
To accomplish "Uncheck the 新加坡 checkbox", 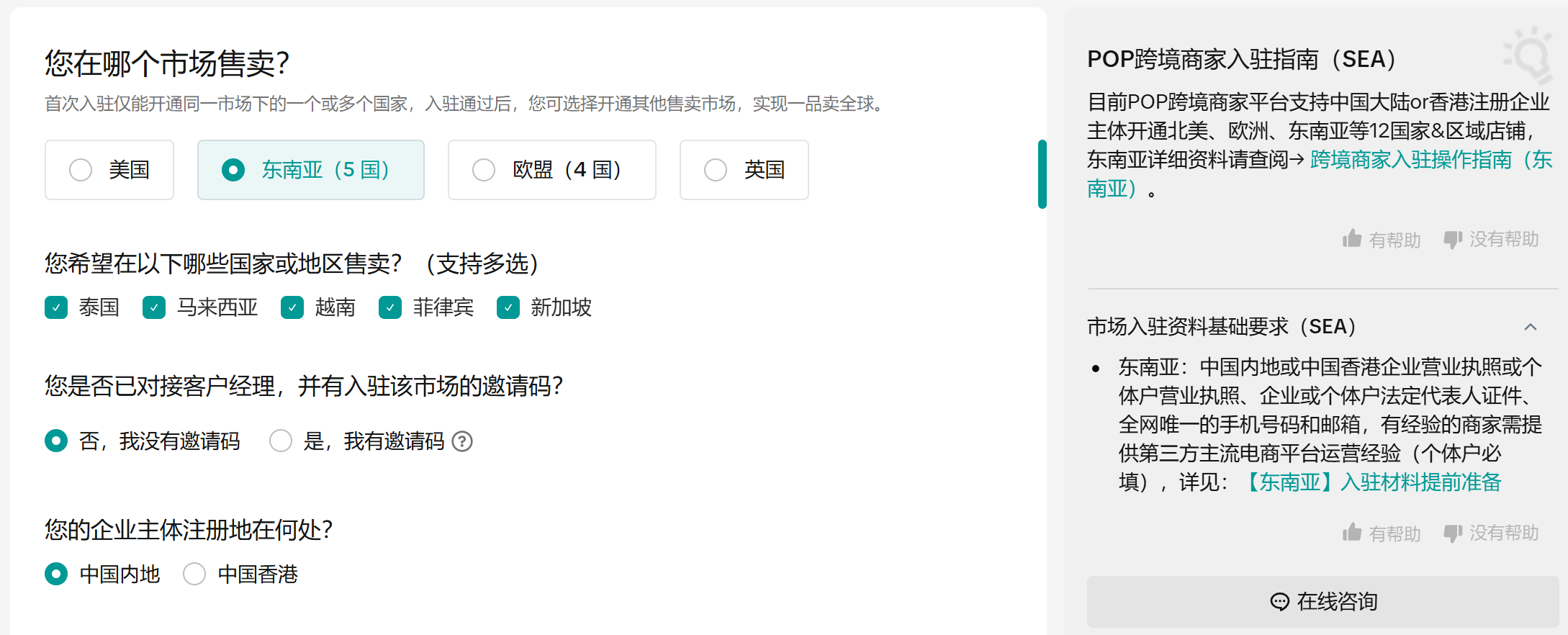I will coord(508,307).
